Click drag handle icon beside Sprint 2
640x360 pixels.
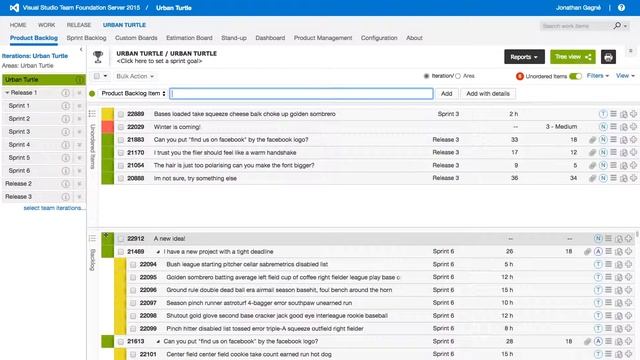coord(79,119)
